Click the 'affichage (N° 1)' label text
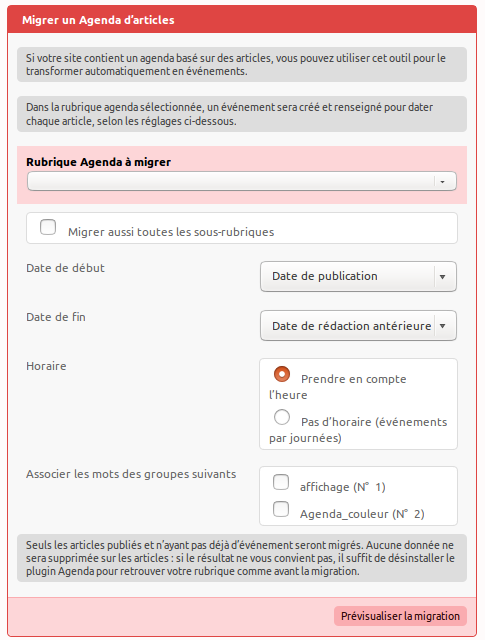The image size is (485, 640). pos(343,487)
